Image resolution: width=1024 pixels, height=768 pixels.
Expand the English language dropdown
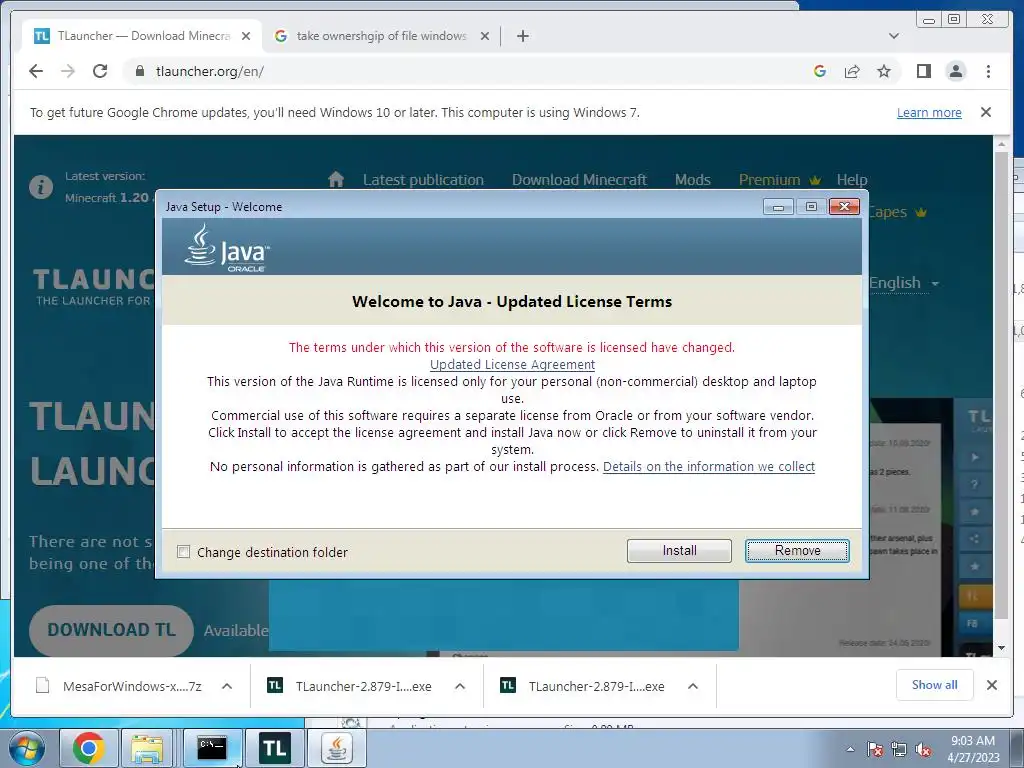pos(904,283)
